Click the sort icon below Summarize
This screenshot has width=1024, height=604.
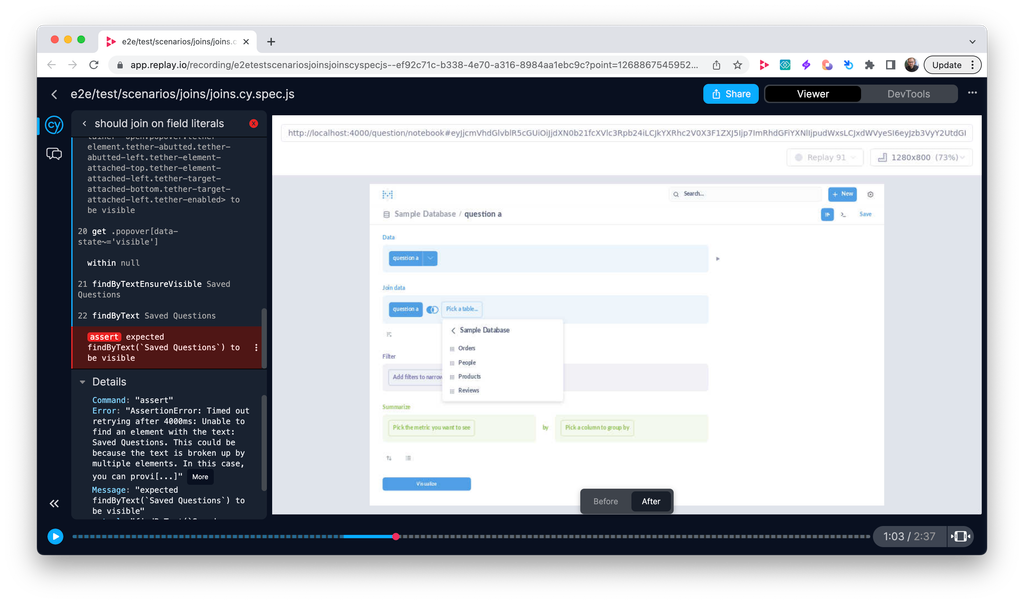pos(389,458)
